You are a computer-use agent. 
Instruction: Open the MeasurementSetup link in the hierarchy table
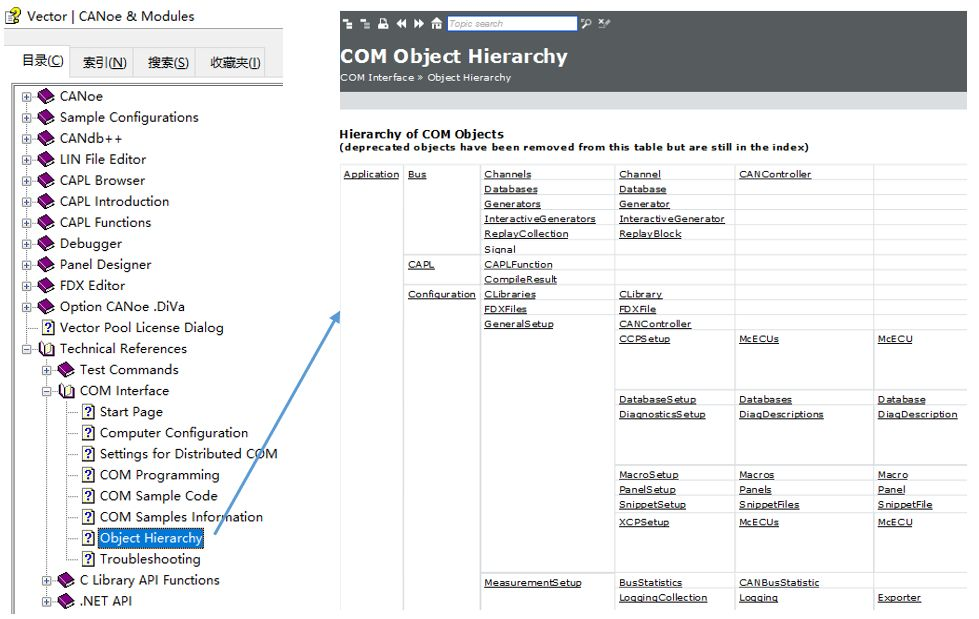[x=532, y=583]
